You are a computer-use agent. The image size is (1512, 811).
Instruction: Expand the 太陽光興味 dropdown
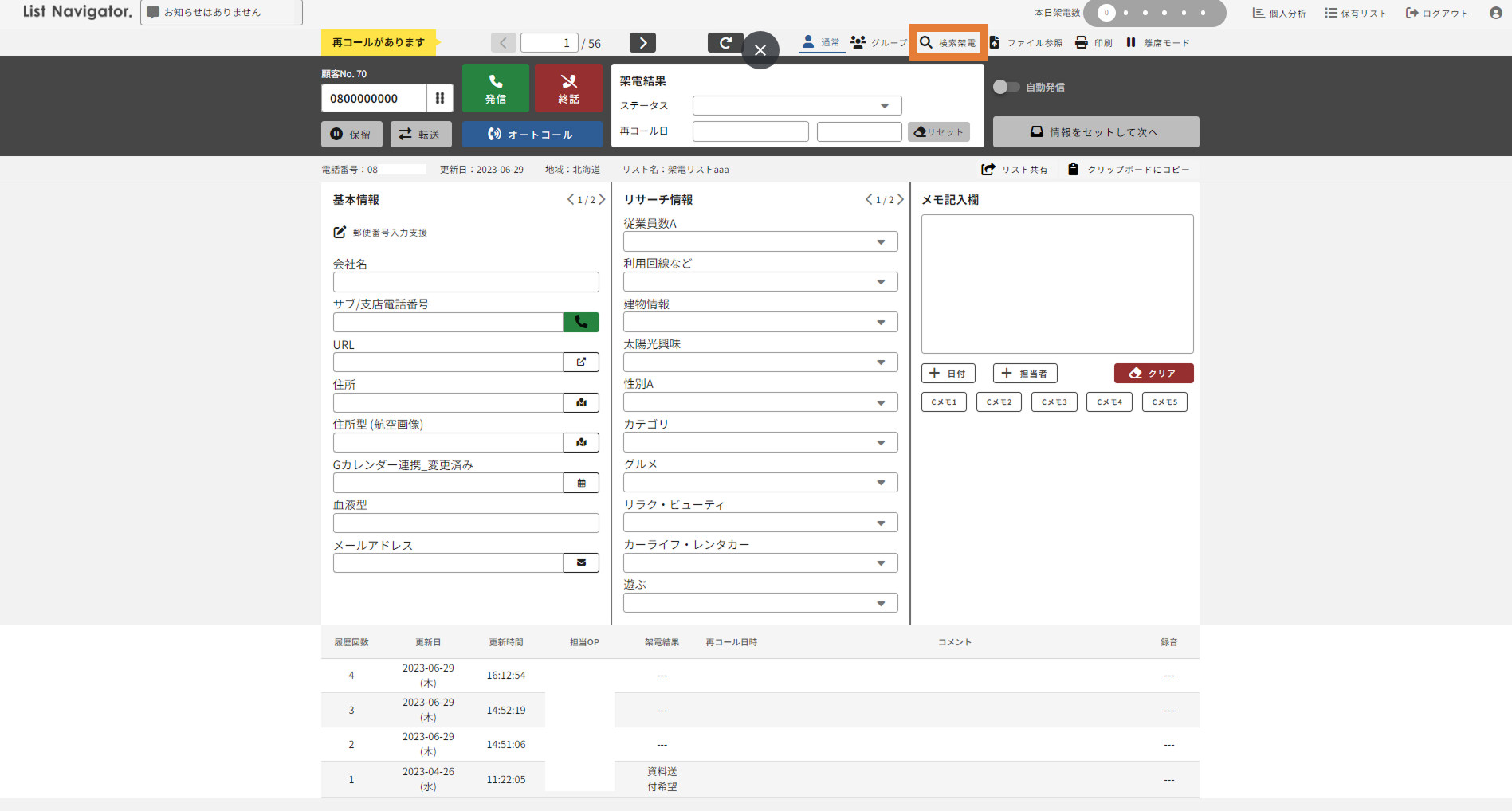point(760,362)
